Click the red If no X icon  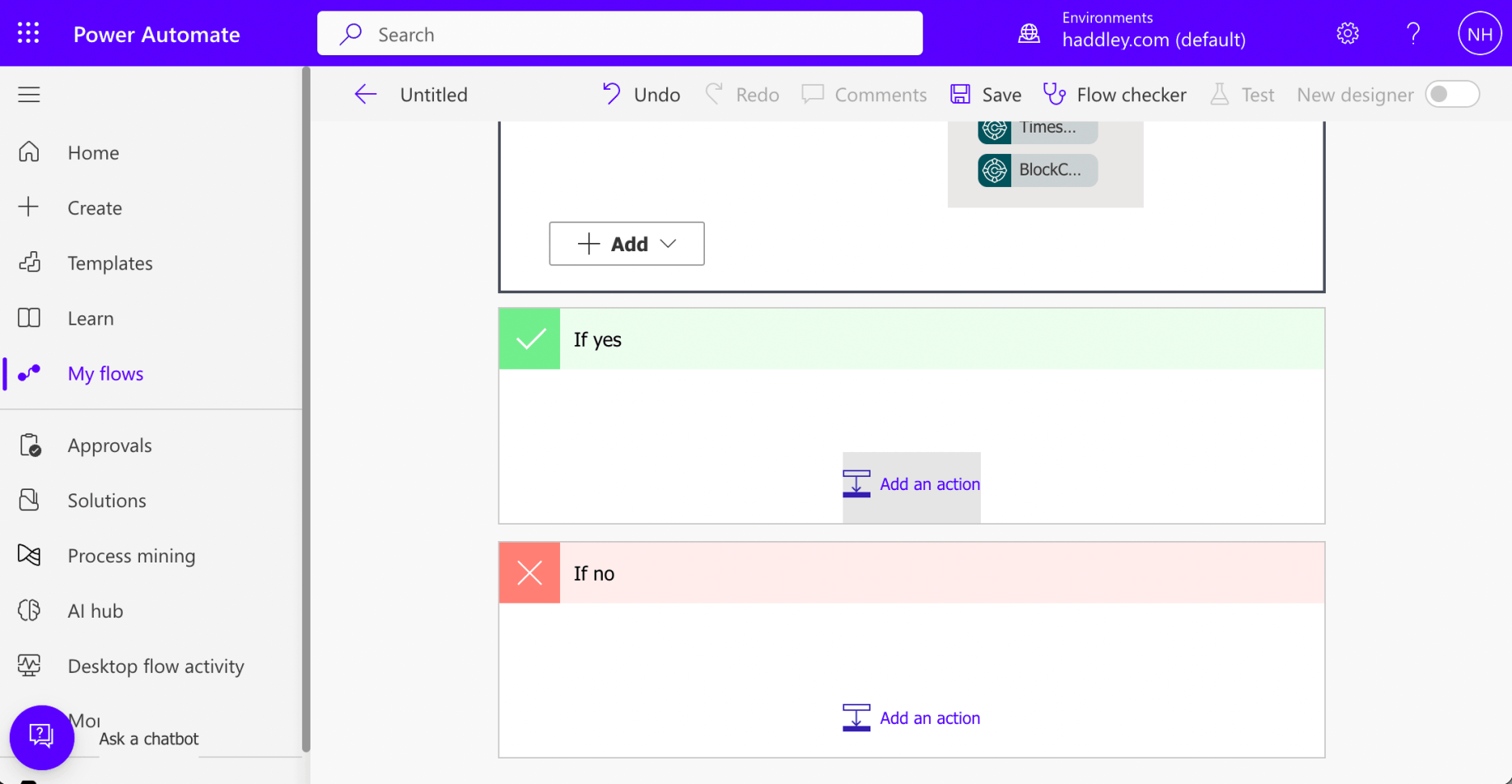point(530,573)
